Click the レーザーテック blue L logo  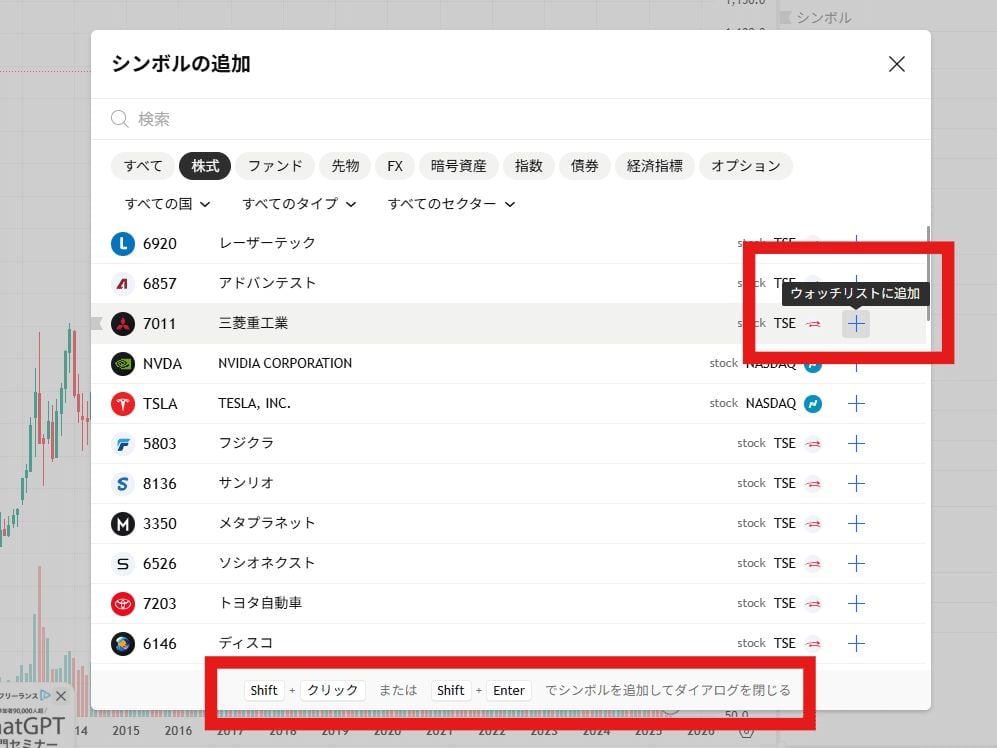click(123, 244)
